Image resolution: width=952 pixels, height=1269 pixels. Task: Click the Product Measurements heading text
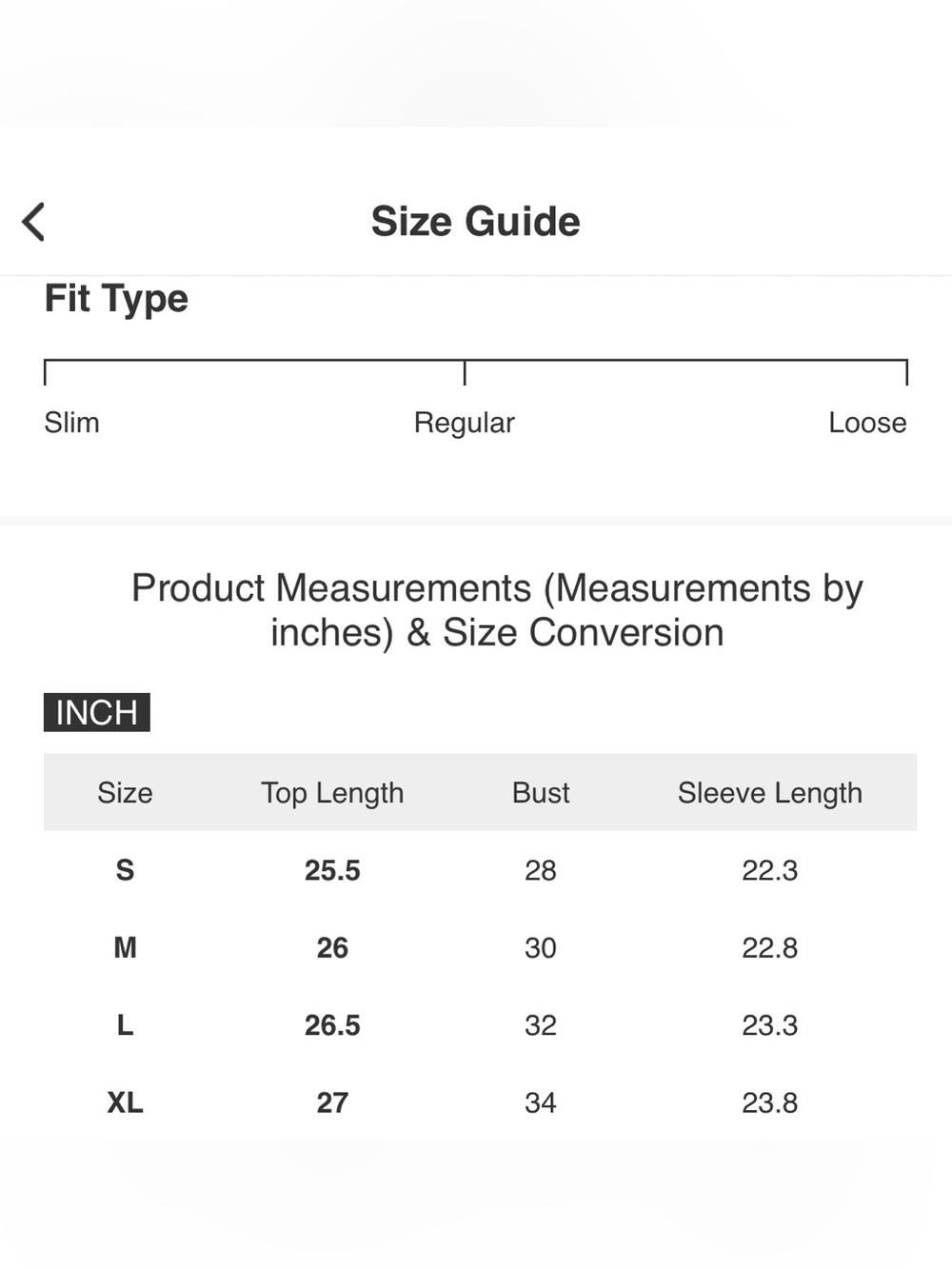497,610
